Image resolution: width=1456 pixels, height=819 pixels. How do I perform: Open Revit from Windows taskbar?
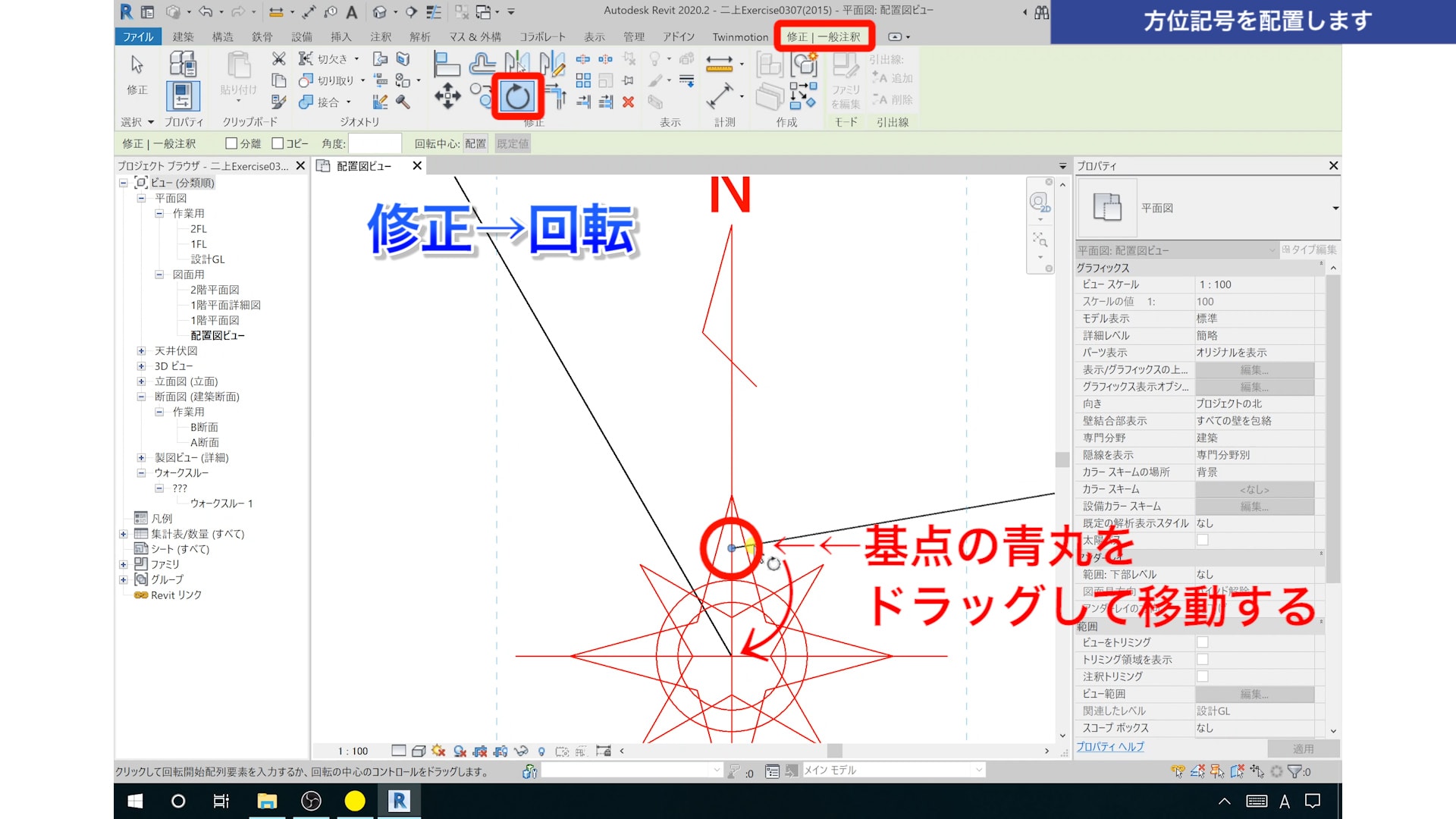399,801
